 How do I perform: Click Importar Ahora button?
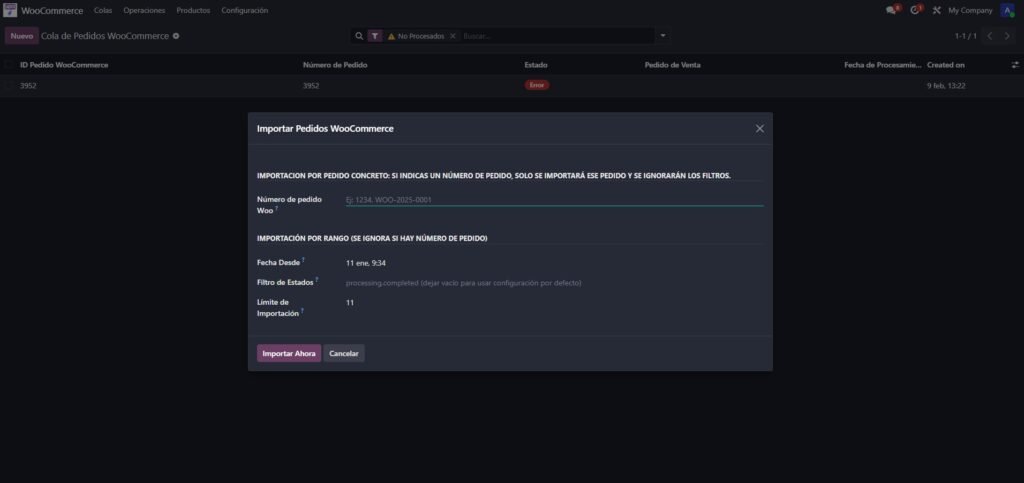click(x=289, y=353)
